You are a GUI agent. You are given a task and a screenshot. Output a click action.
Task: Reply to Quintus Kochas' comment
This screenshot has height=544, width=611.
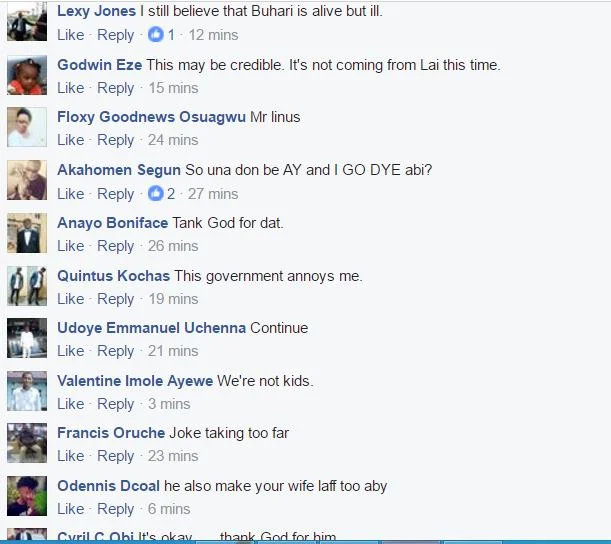pyautogui.click(x=116, y=299)
